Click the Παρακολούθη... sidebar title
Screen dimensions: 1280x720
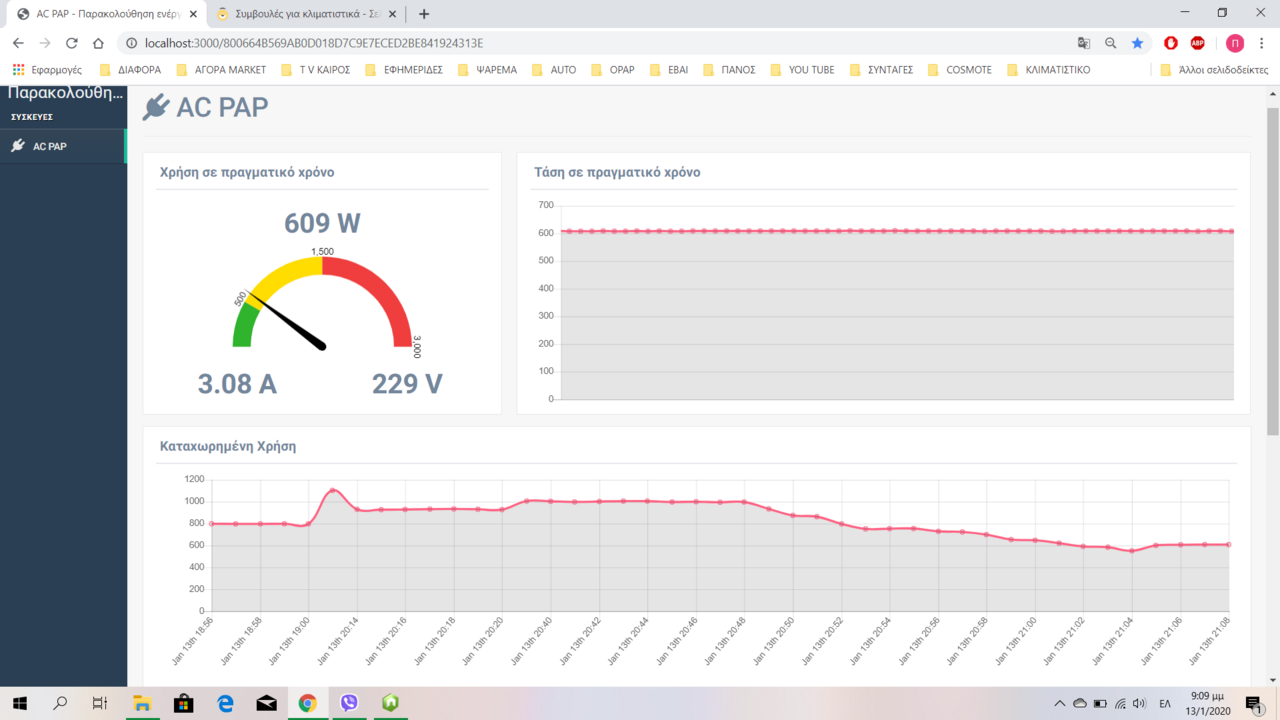point(66,93)
